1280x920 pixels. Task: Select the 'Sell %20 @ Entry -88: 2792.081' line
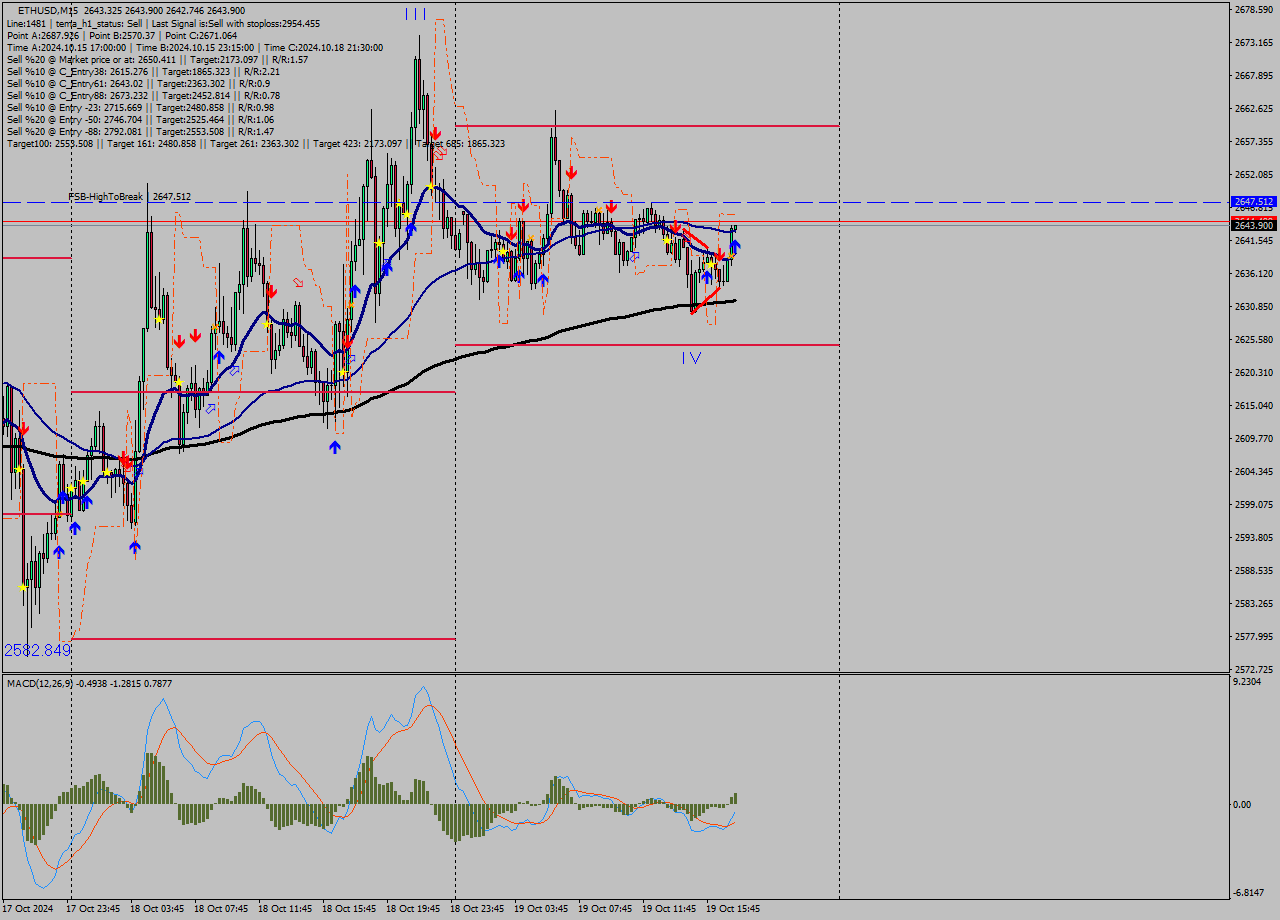coord(140,131)
